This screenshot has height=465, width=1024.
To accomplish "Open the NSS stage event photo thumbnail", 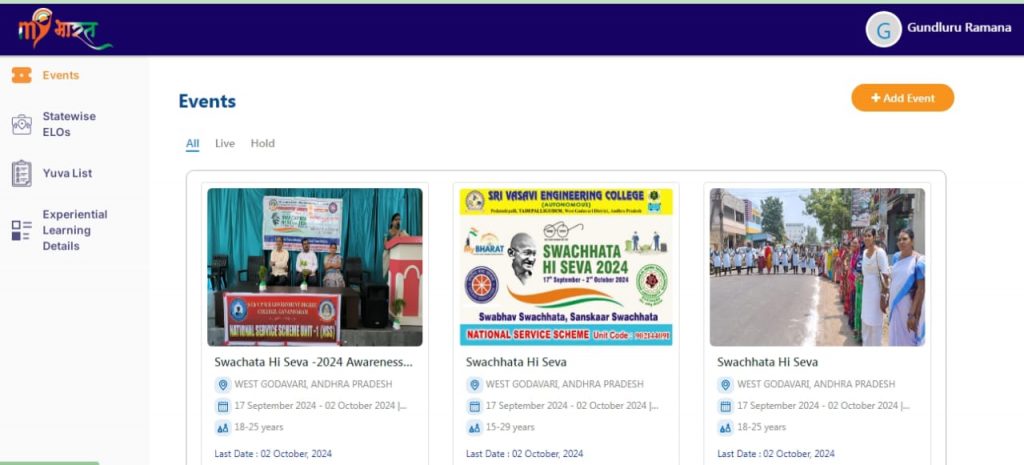I will (x=314, y=267).
